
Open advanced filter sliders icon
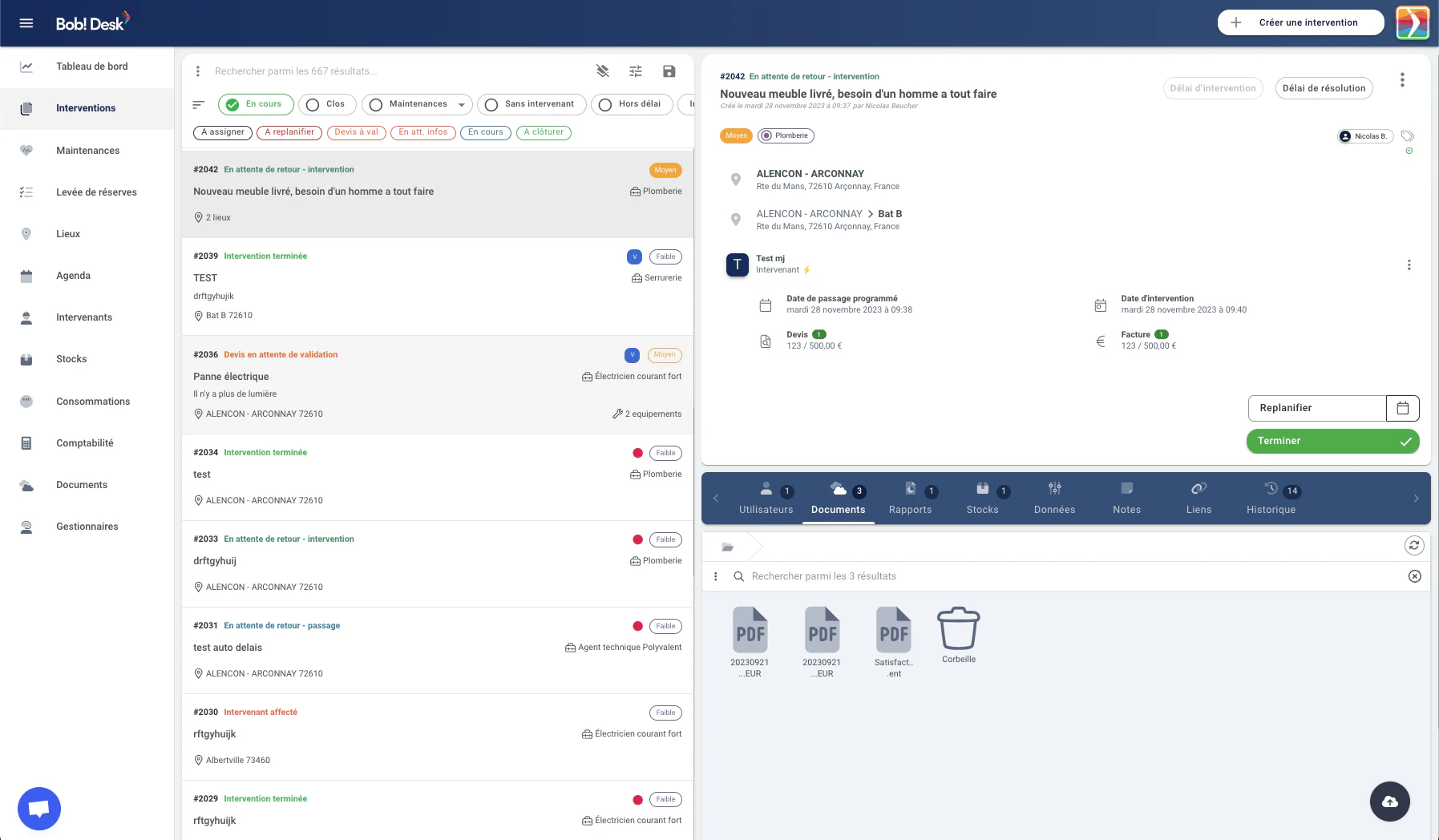pyautogui.click(x=636, y=71)
